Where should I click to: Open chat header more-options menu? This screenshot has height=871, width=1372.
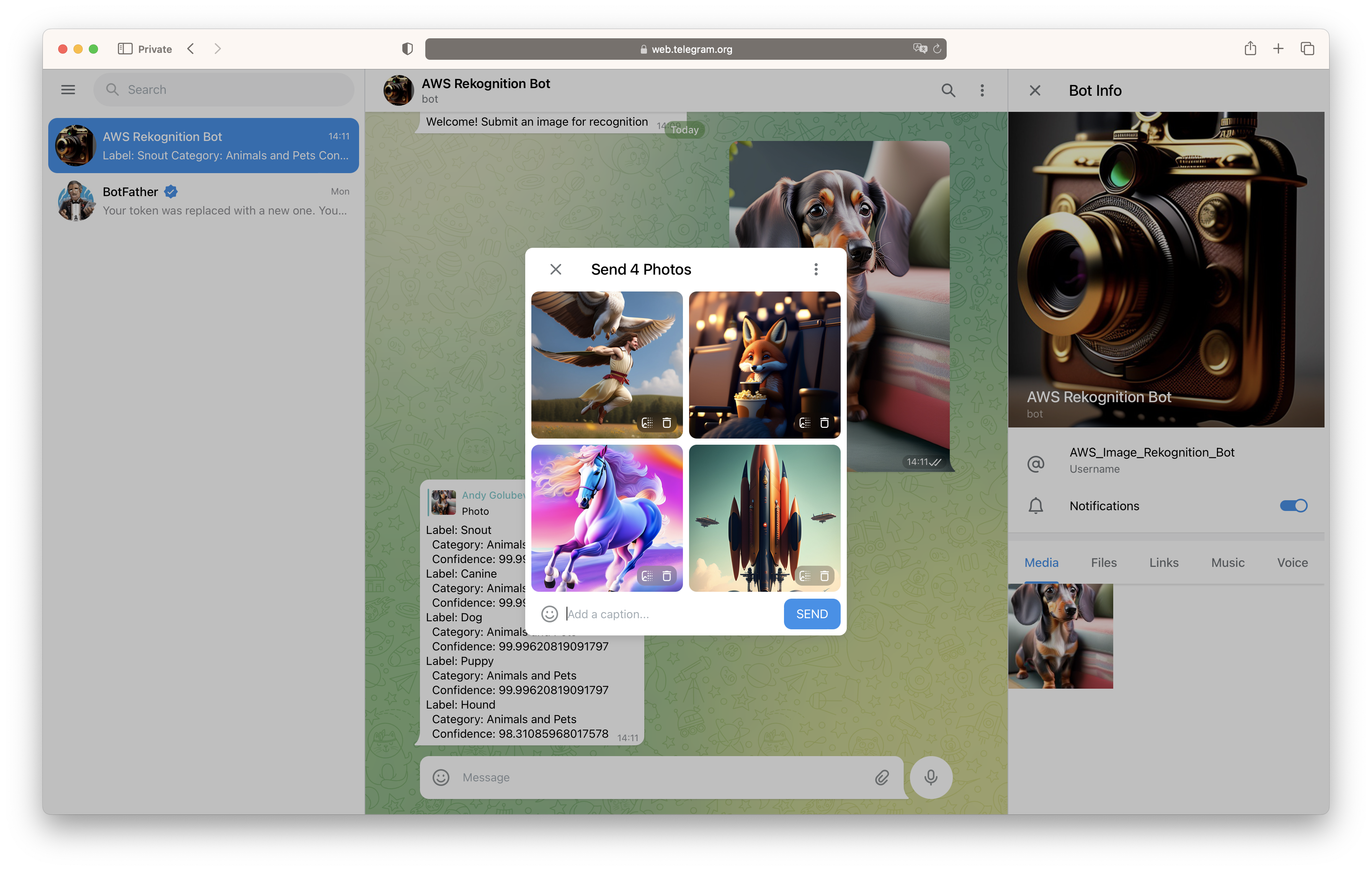click(x=982, y=90)
